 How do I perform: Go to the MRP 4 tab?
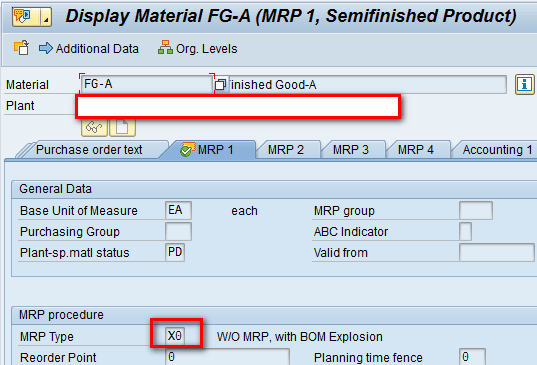click(x=416, y=150)
